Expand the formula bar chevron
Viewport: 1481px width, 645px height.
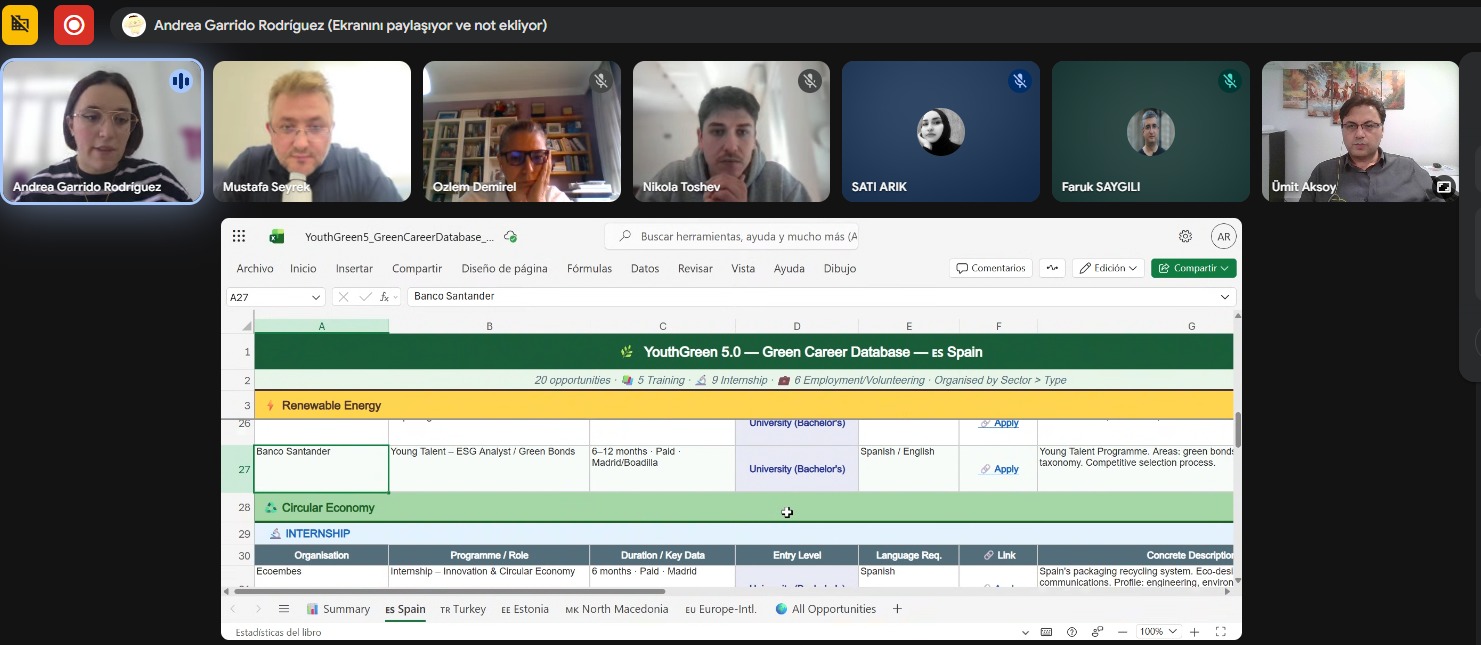(1225, 297)
